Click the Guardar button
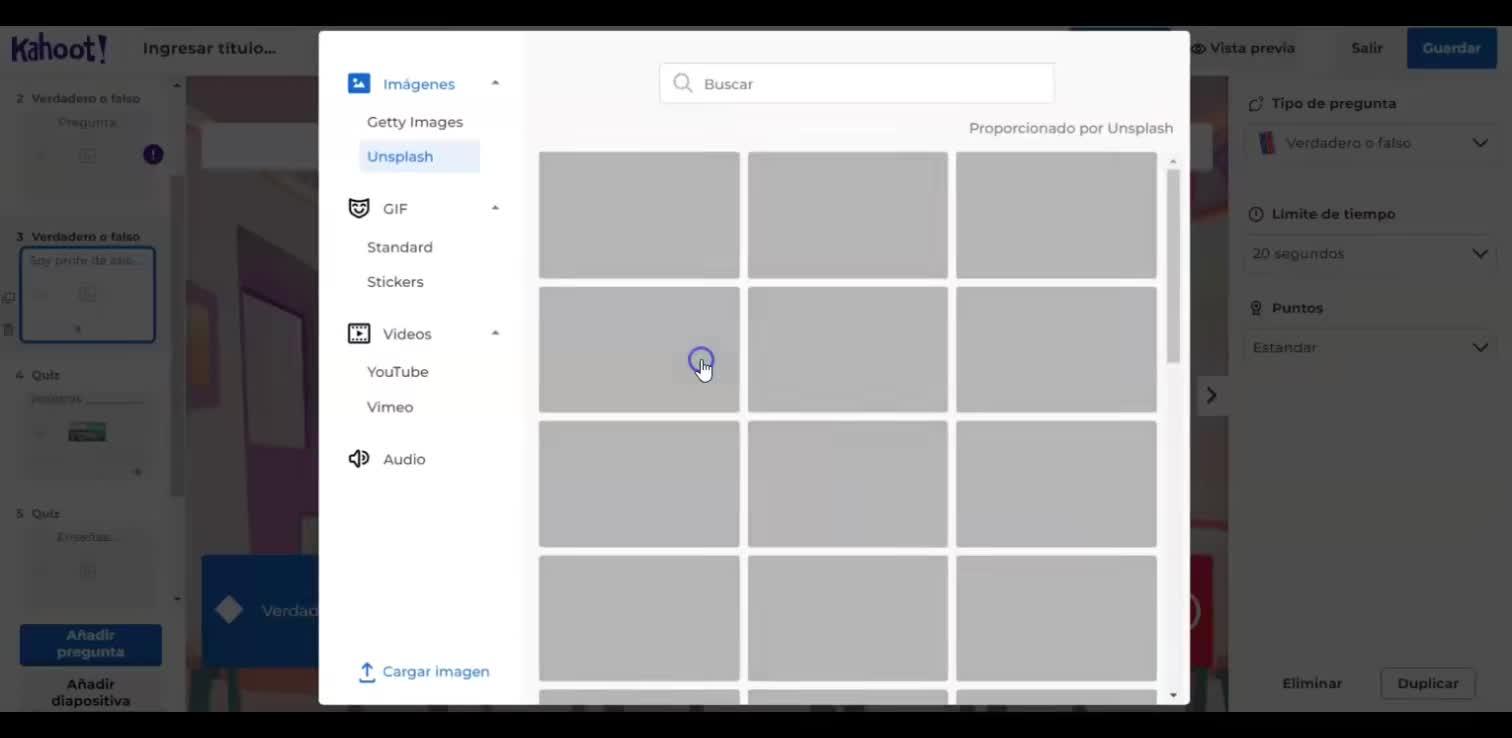 [1451, 48]
